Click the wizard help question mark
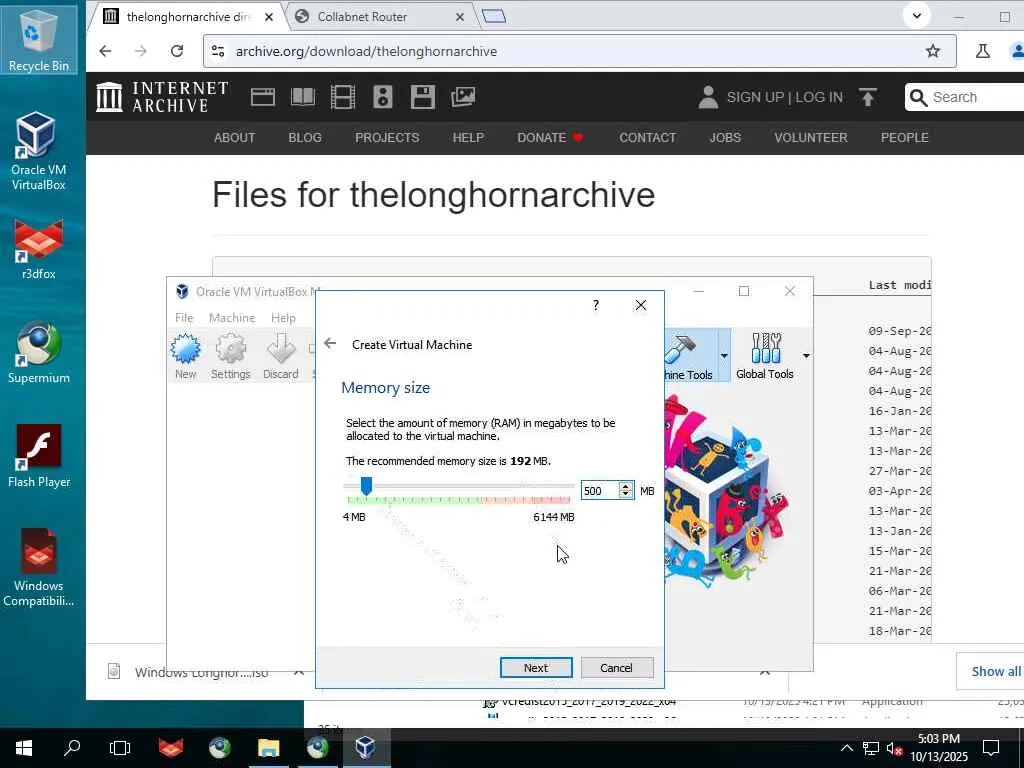This screenshot has height=768, width=1024. coord(596,305)
